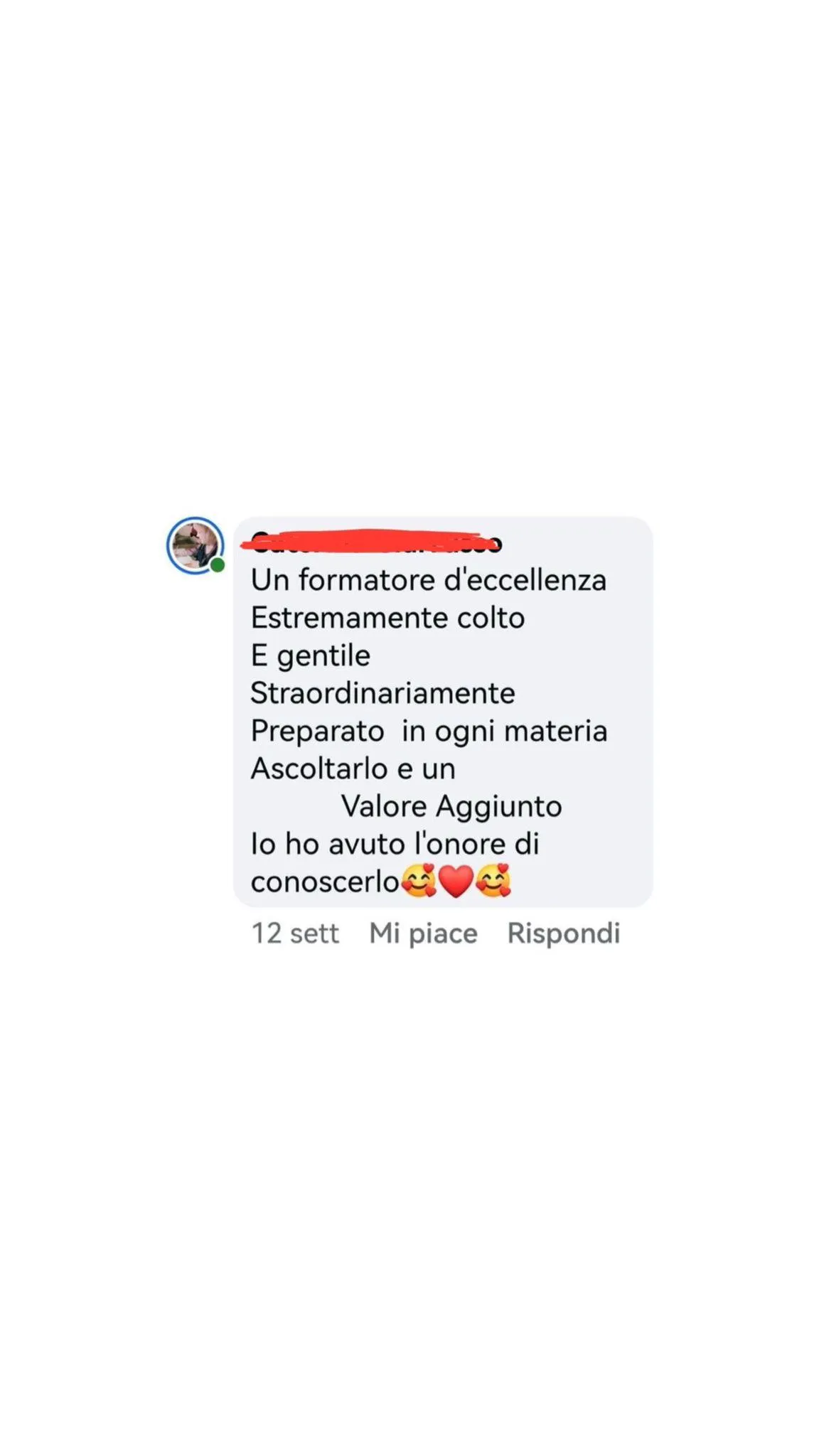Viewport: 819px width, 1456px height.
Task: Click the 12 sett timestamp
Action: click(295, 933)
